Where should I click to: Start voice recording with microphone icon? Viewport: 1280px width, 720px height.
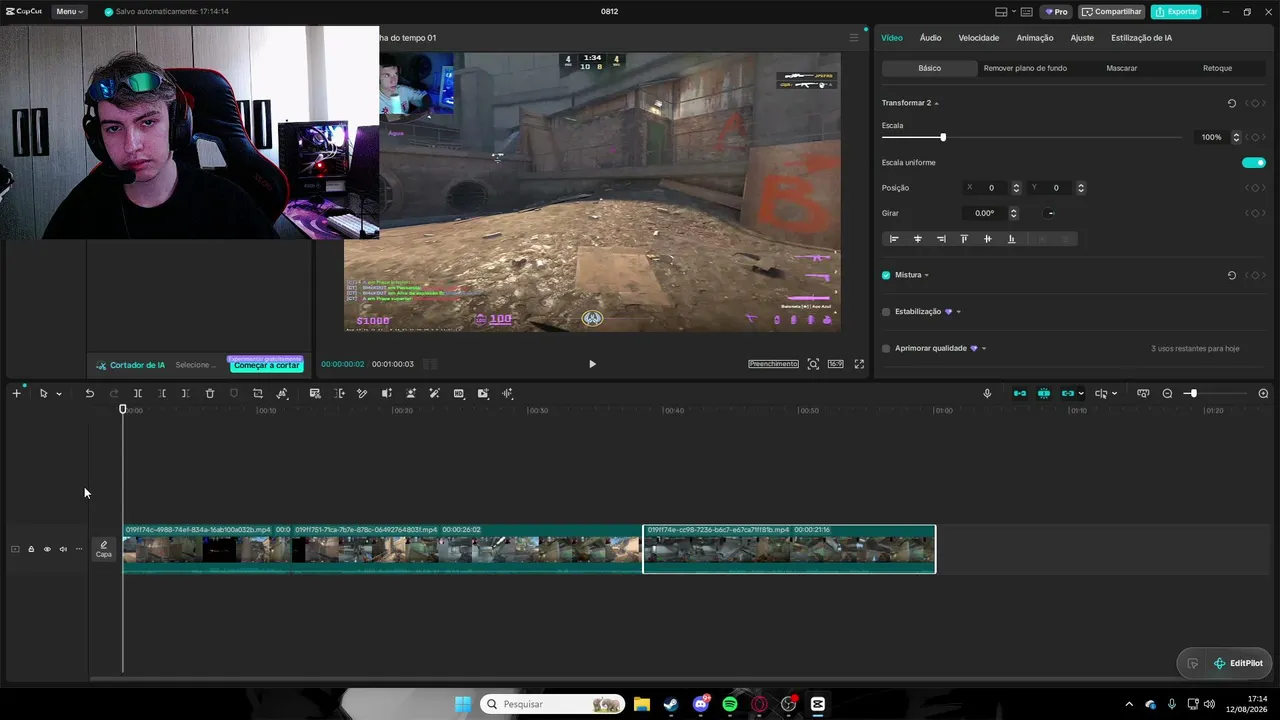[x=987, y=394]
